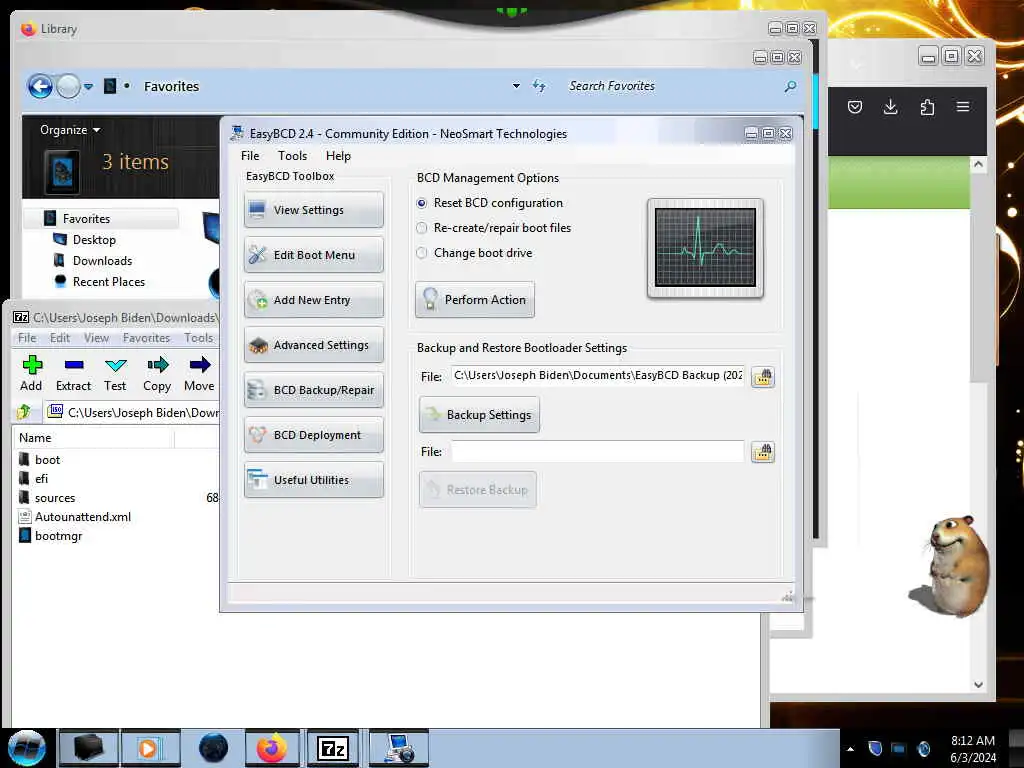Select Re-create/repair boot files option
The width and height of the screenshot is (1024, 768).
(x=494, y=228)
